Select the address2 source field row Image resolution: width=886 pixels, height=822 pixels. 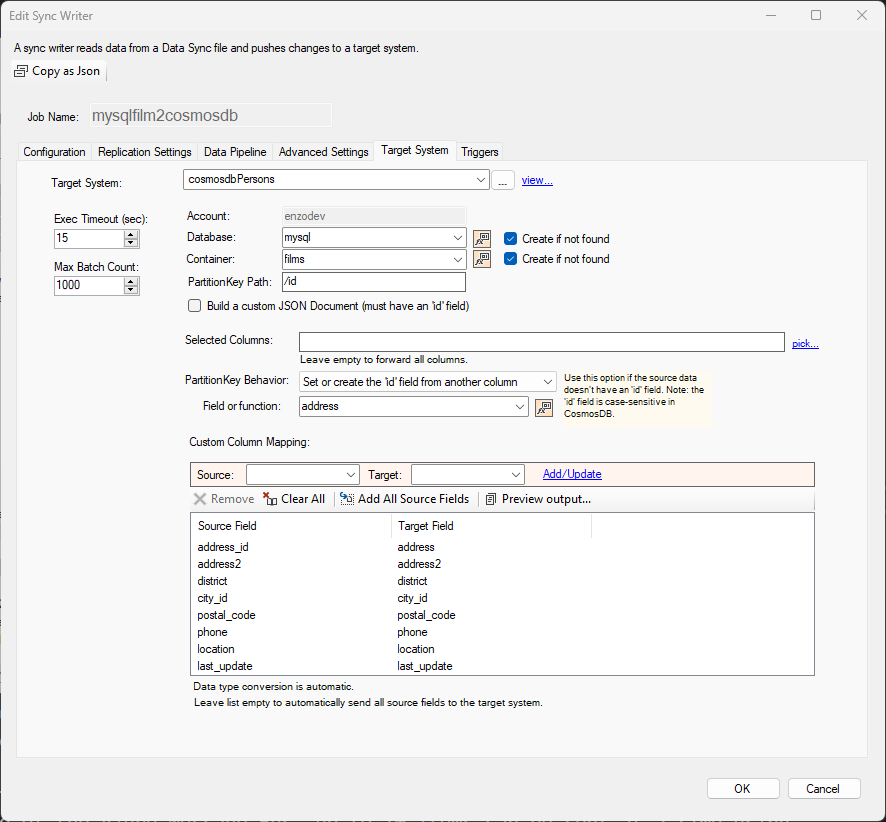pos(502,564)
